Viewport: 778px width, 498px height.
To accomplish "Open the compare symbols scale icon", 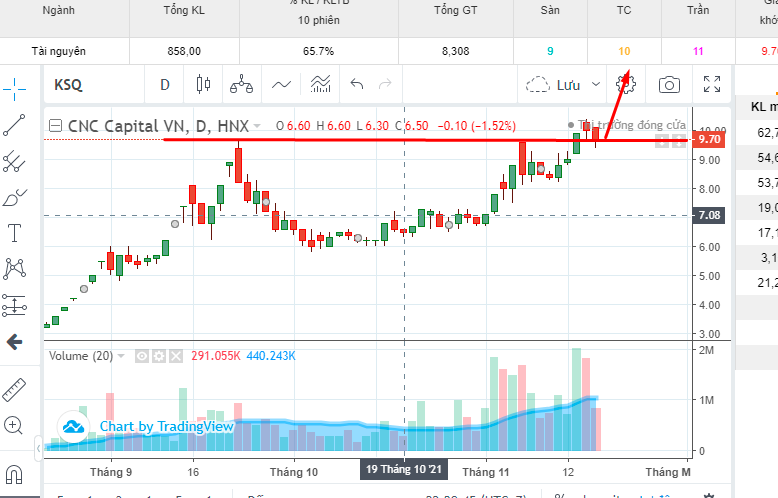I will click(242, 84).
